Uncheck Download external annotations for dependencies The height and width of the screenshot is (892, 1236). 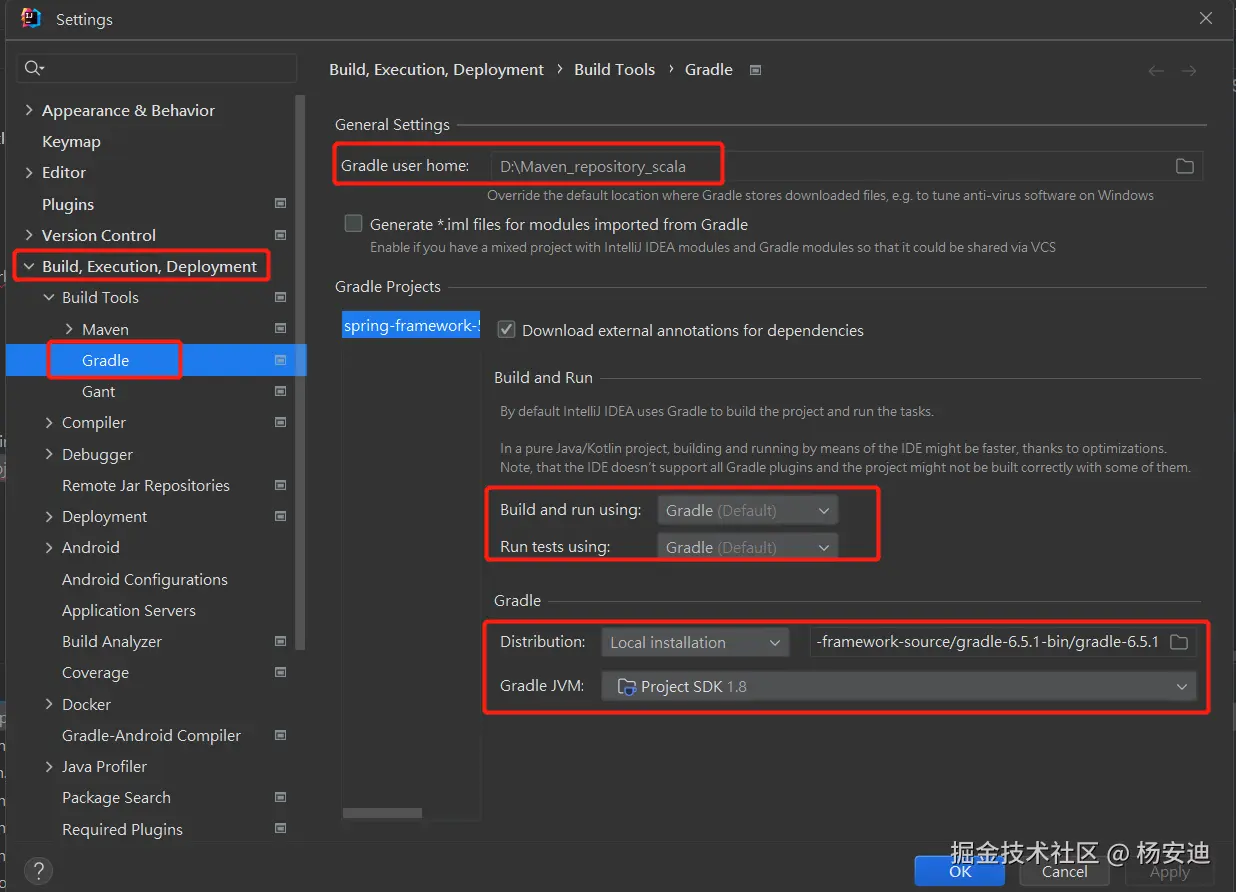click(506, 329)
